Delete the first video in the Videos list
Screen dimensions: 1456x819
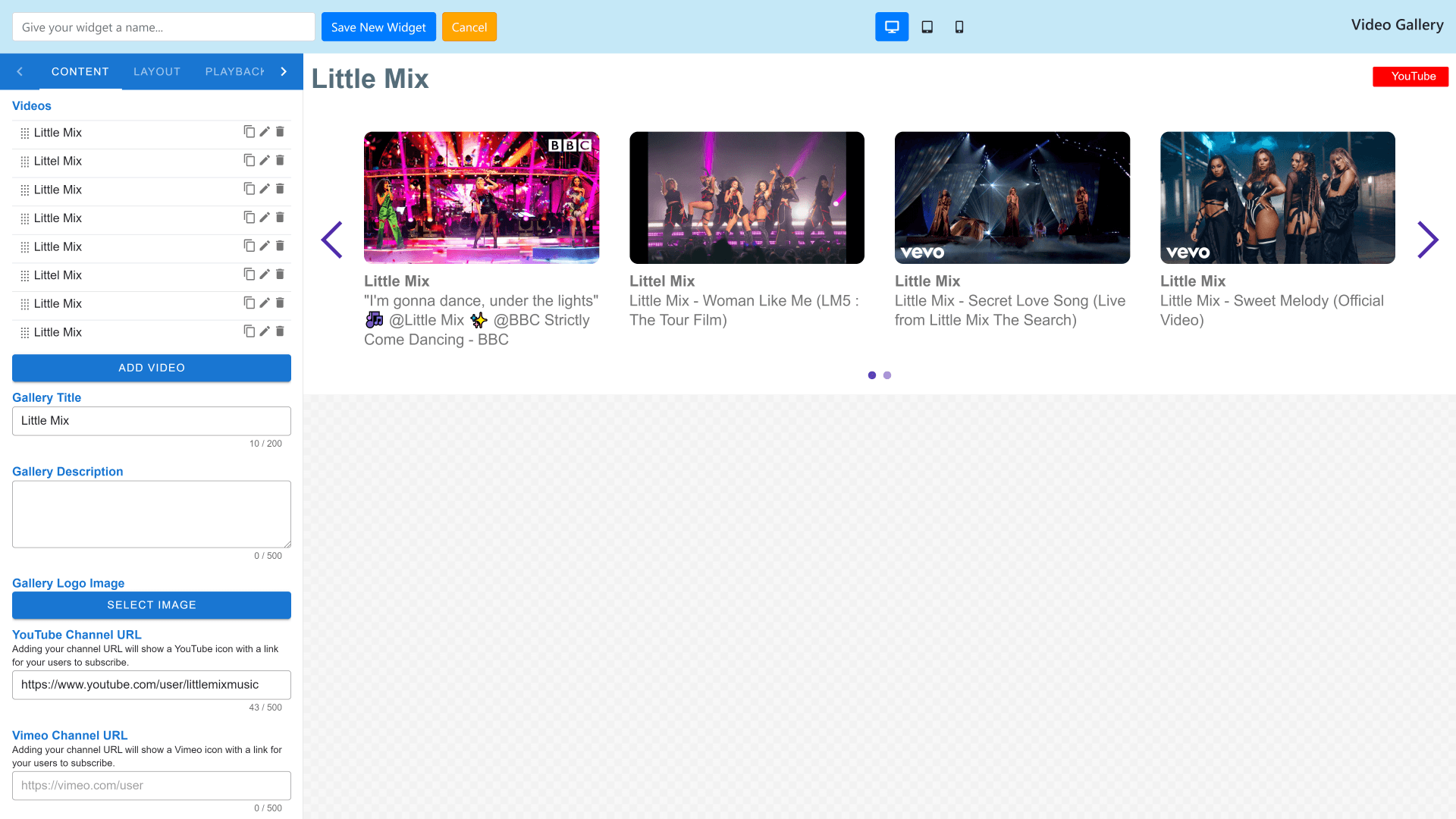[280, 132]
